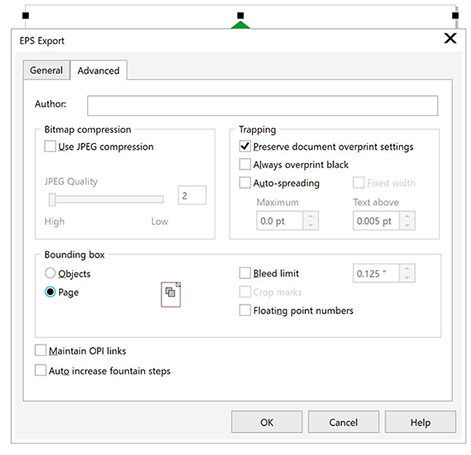This screenshot has width=471, height=455.
Task: Close the EPS Export dialog
Action: [450, 38]
